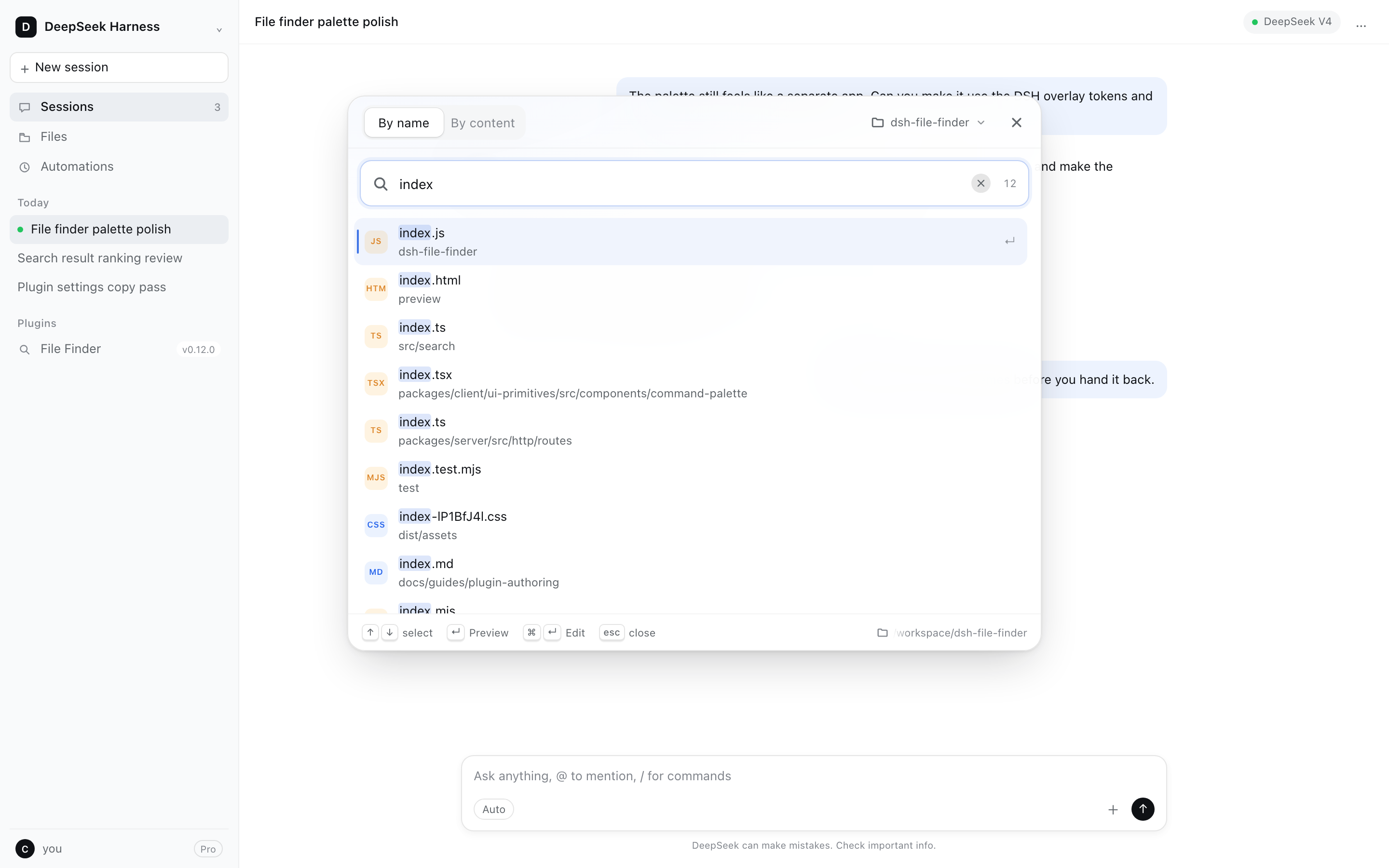Click the TSX badge for index.tsx
Screen dimensions: 1389x868
point(376,383)
